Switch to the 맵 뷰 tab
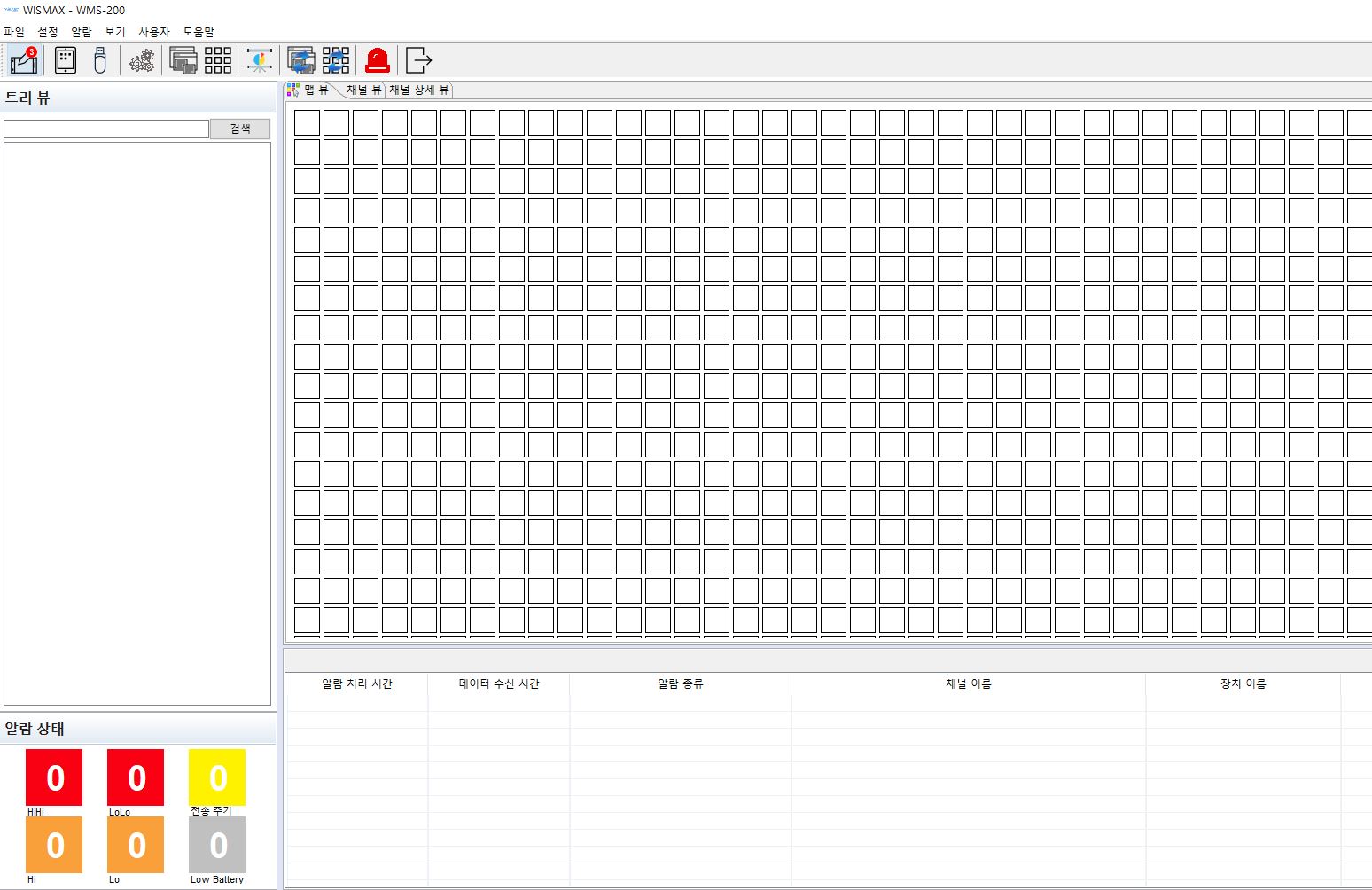Viewport: 1372px width, 890px height. coord(308,90)
